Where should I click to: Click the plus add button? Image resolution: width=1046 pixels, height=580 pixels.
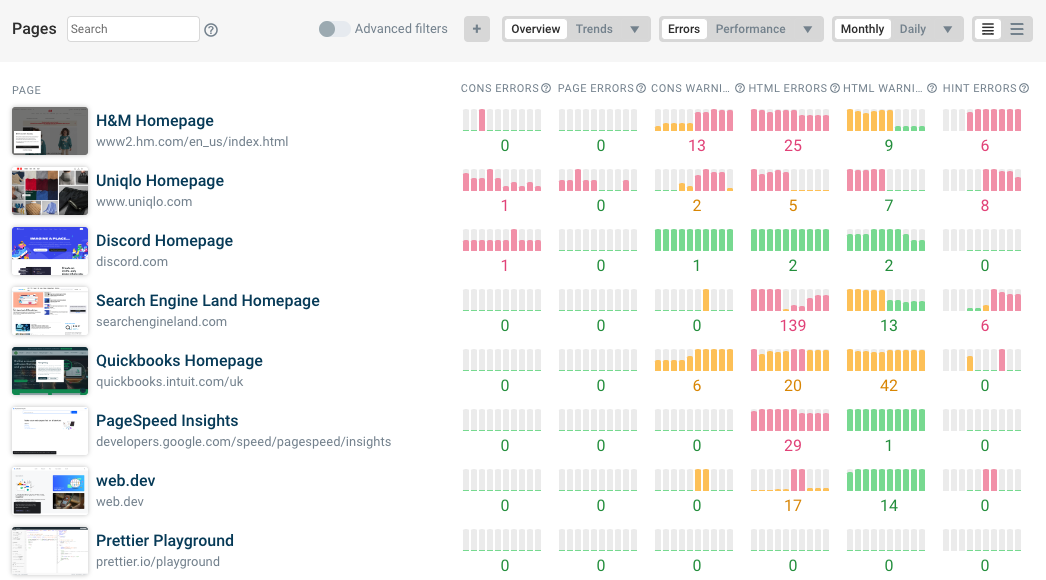pyautogui.click(x=476, y=29)
